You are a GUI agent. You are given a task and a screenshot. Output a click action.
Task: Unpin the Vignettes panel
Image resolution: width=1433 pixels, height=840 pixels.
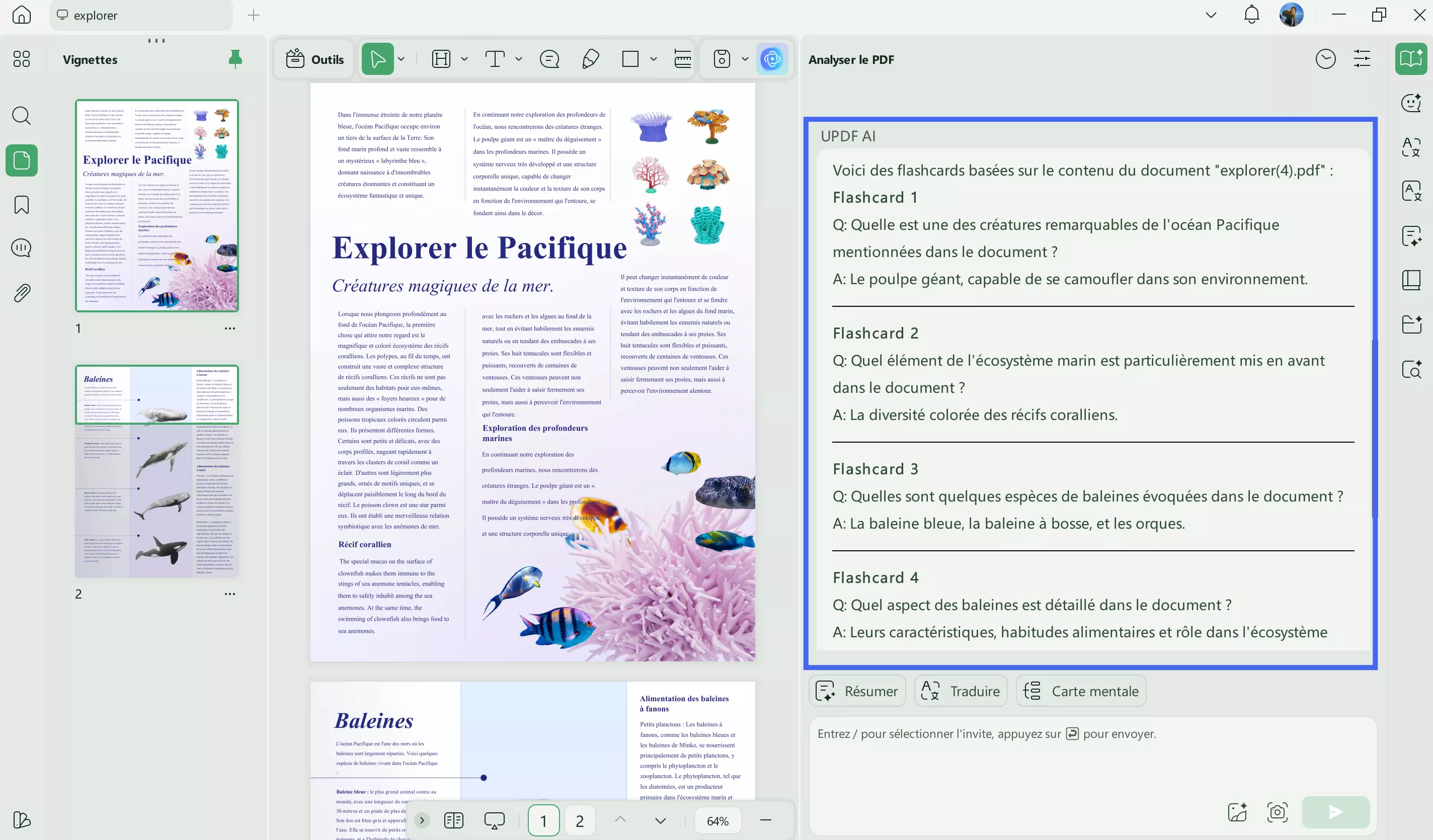click(x=235, y=59)
